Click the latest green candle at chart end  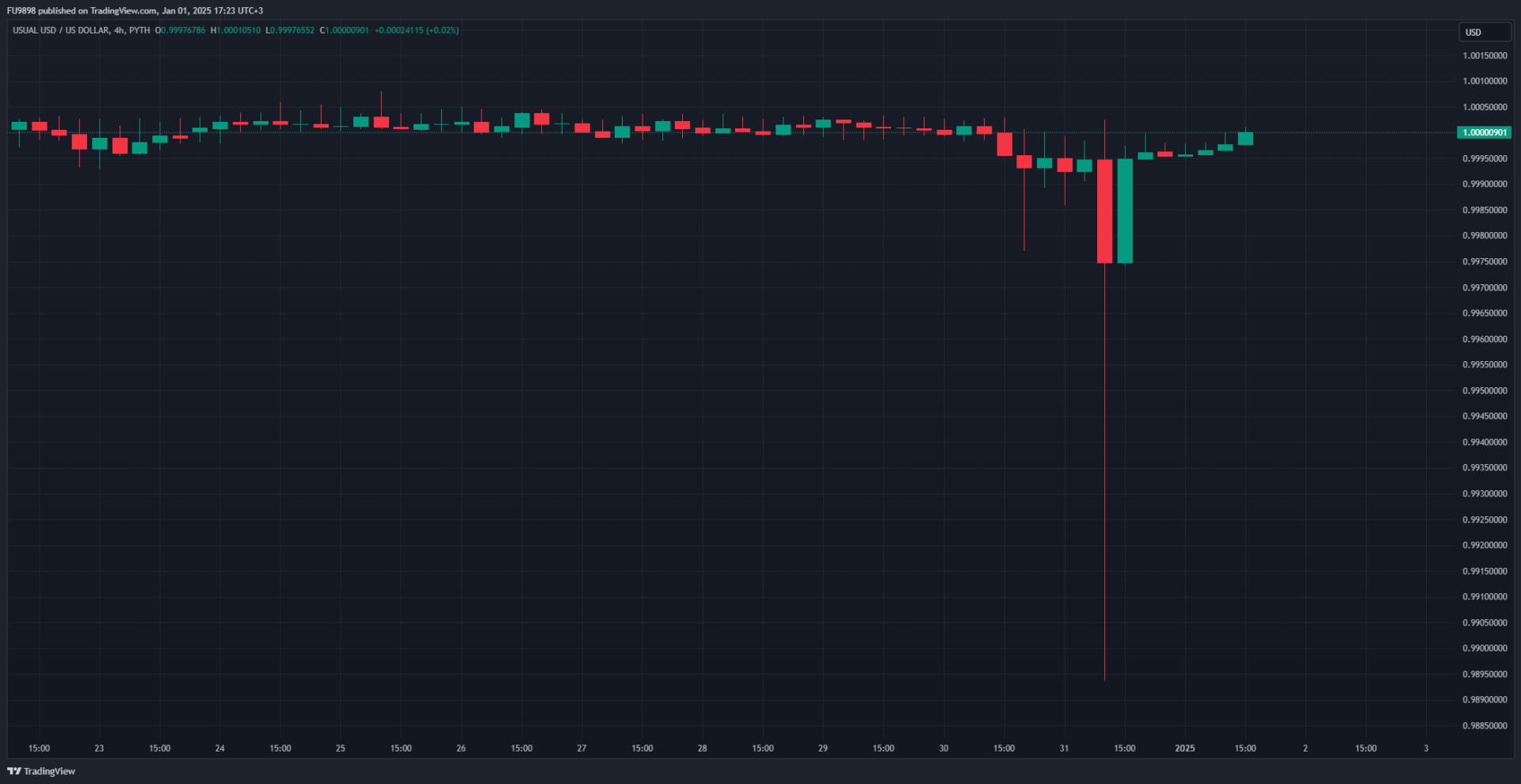(x=1245, y=139)
